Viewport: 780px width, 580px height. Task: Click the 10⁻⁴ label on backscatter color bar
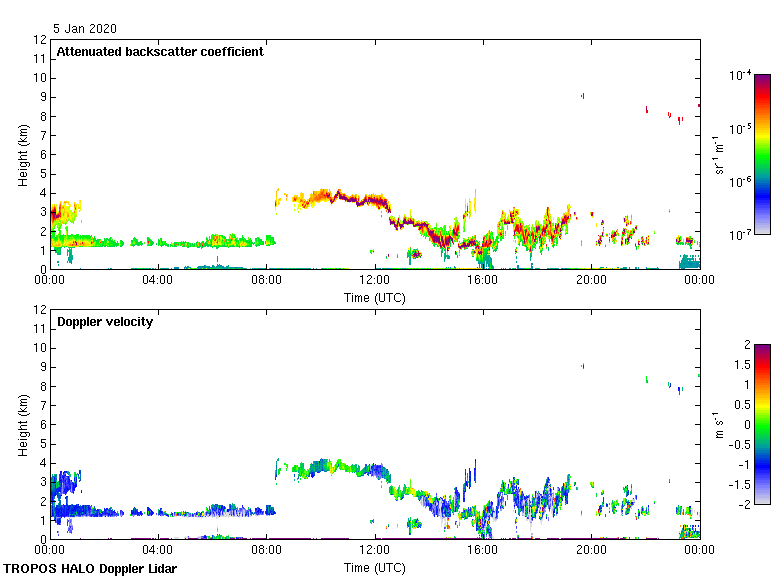740,76
